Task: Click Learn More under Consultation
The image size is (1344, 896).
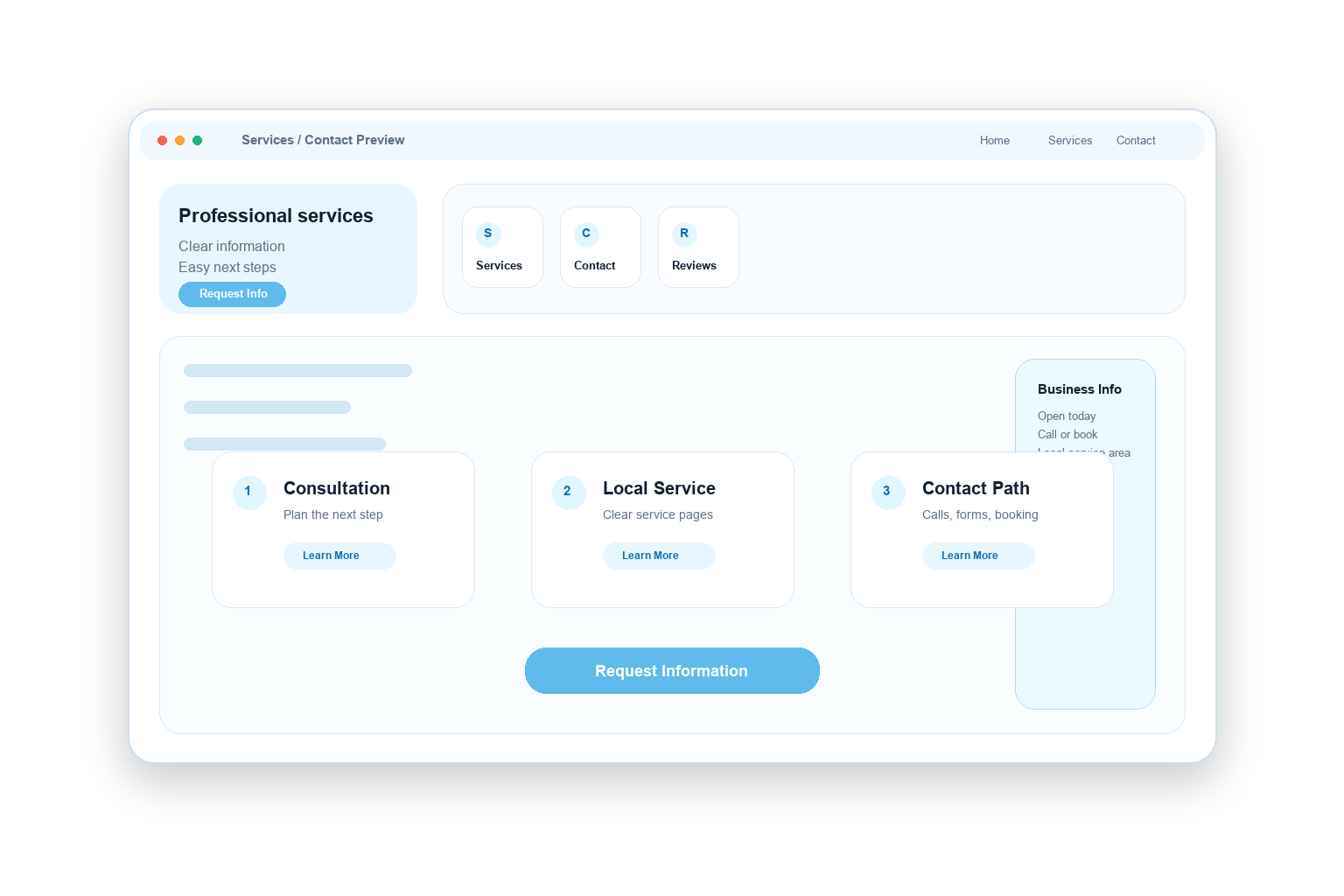Action: (339, 556)
